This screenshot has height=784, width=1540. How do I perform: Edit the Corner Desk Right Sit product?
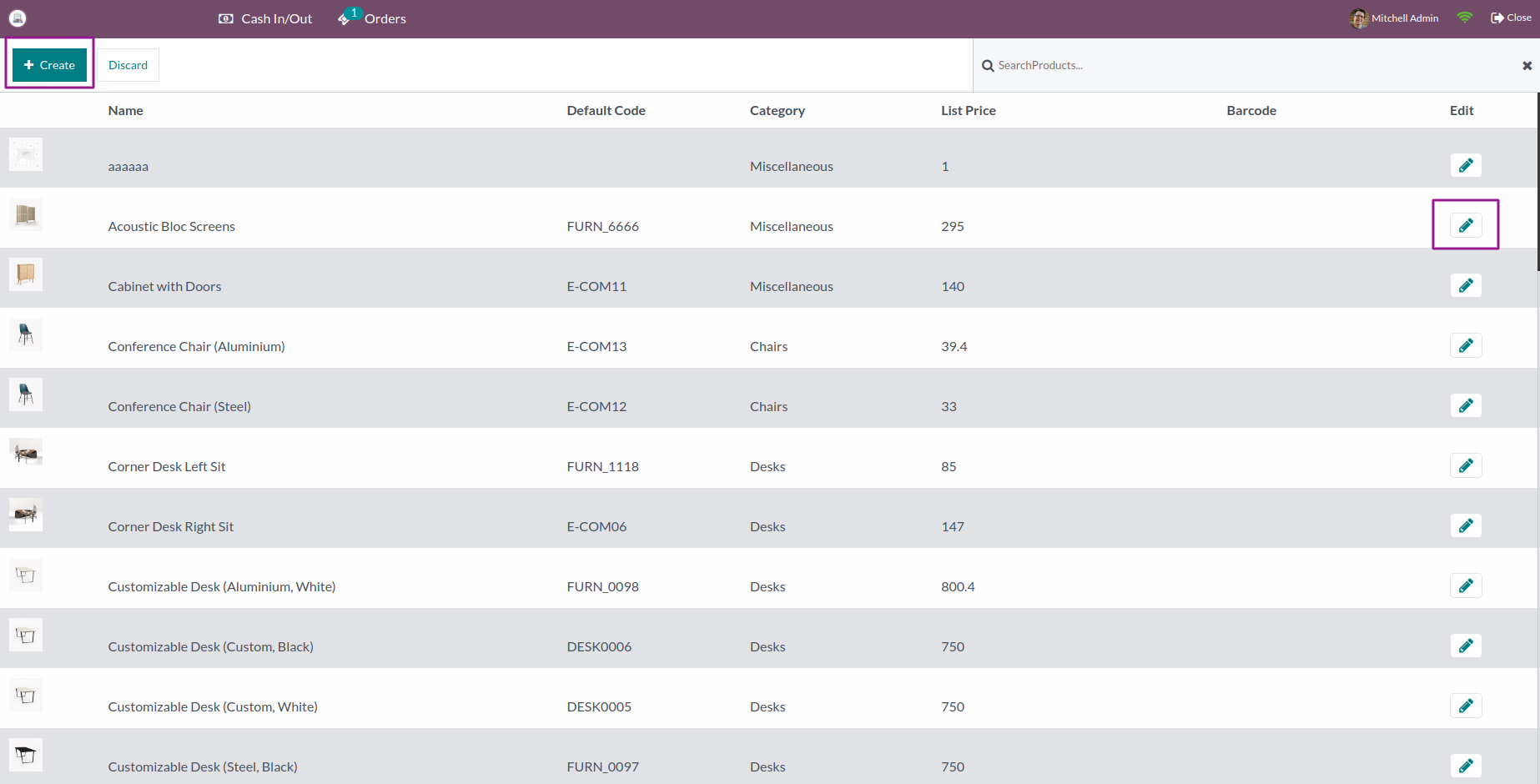(x=1466, y=525)
